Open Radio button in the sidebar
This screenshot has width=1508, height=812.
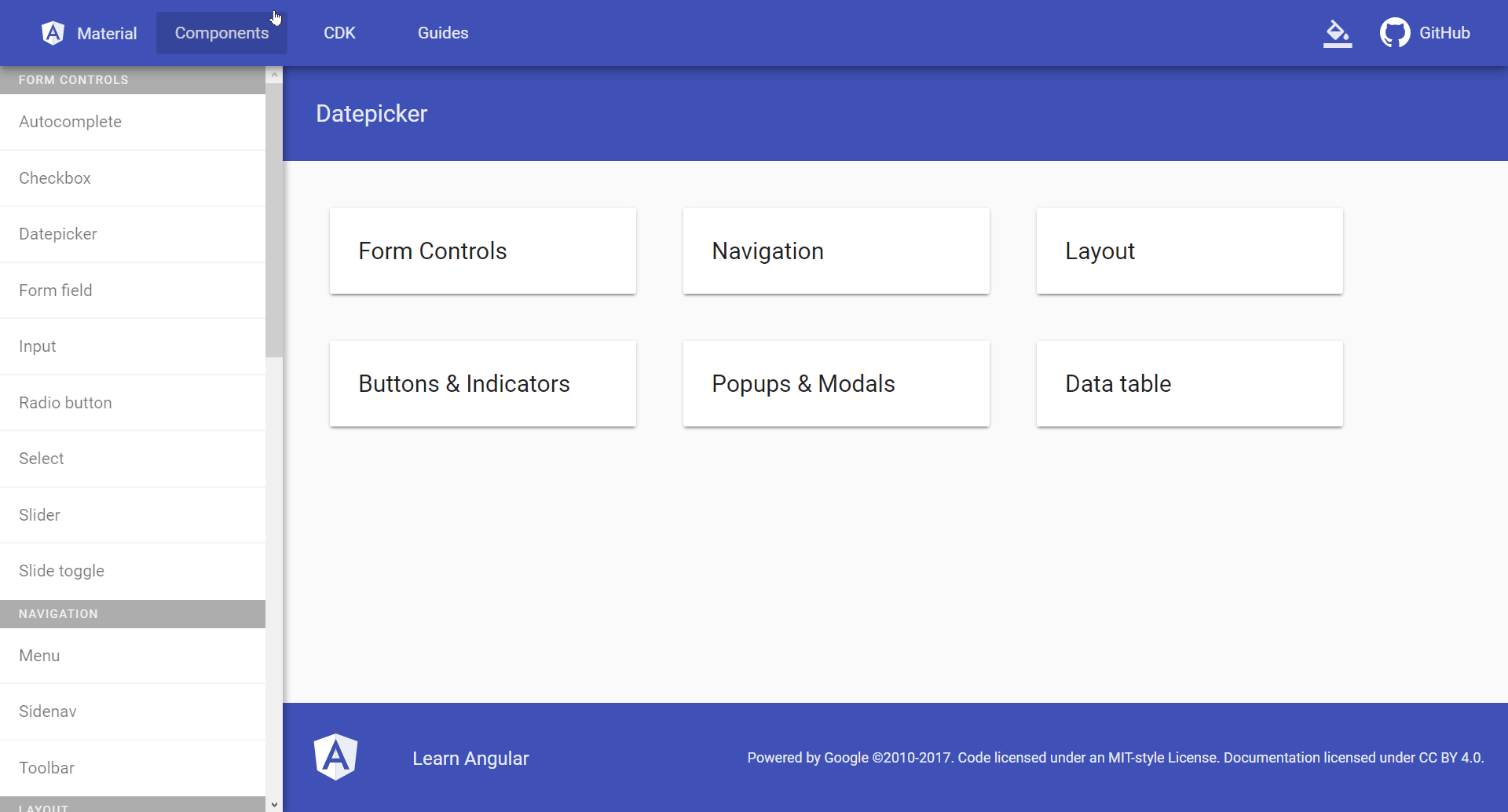tap(65, 403)
